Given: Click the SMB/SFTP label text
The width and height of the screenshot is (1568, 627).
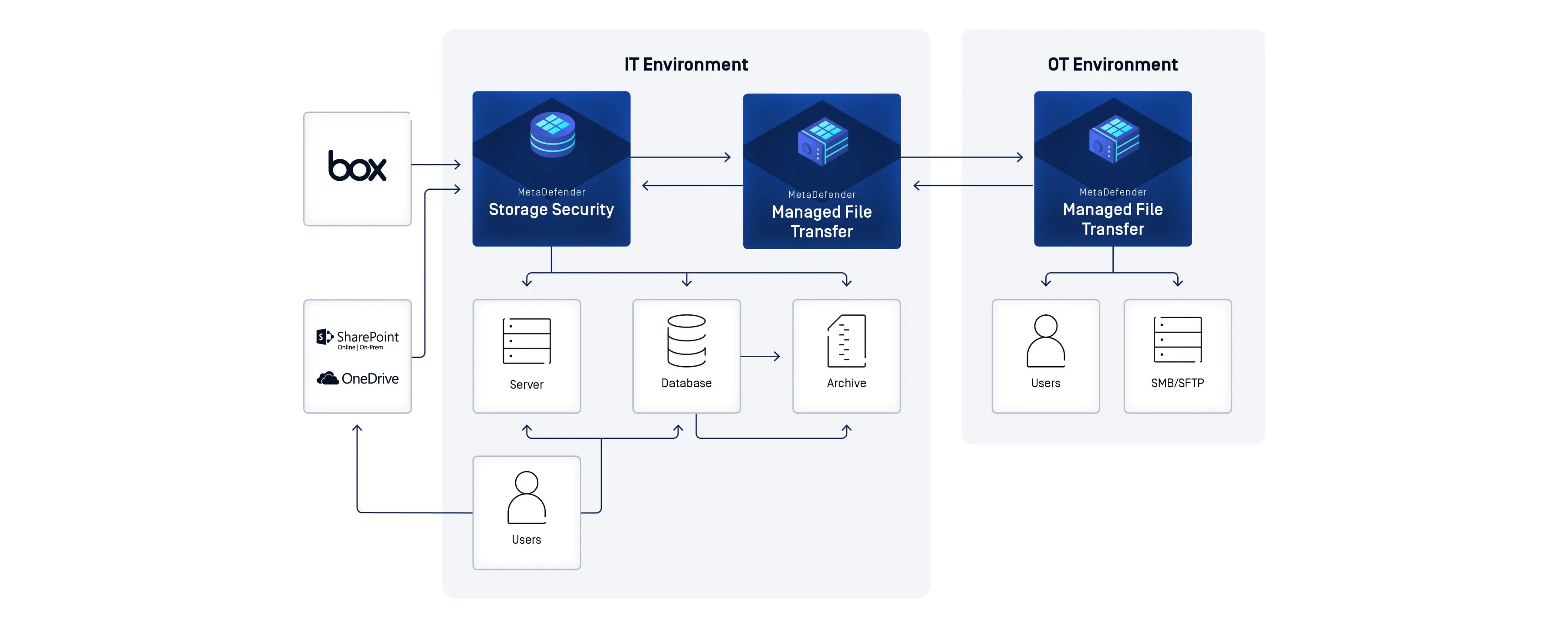Looking at the screenshot, I should pyautogui.click(x=1177, y=383).
